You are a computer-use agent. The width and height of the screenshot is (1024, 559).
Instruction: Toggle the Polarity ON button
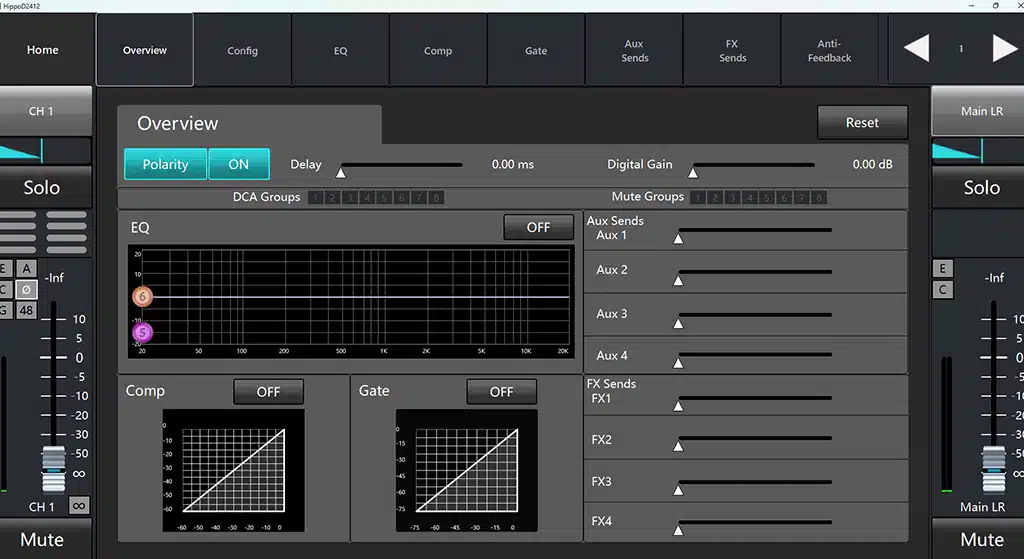coord(238,164)
